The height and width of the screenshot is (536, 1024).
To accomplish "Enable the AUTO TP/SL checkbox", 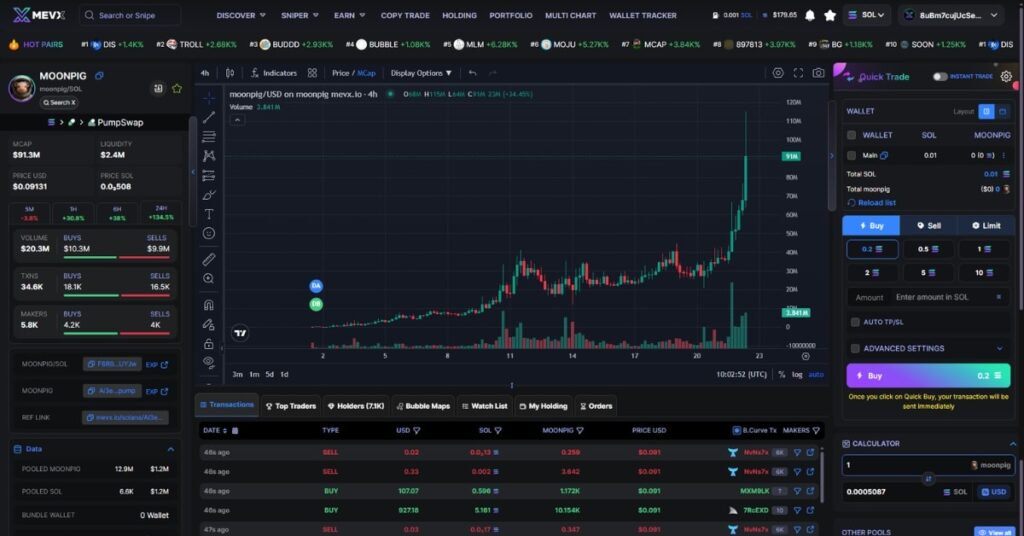I will 855,322.
